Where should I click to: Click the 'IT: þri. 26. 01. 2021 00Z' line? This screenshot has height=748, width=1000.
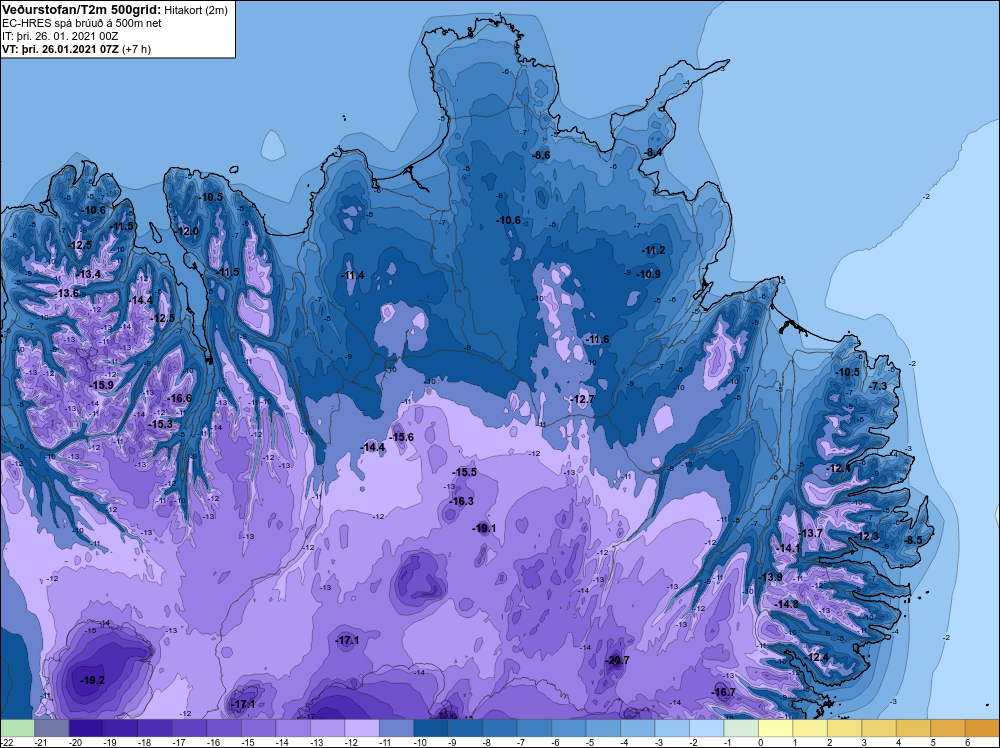(60, 36)
